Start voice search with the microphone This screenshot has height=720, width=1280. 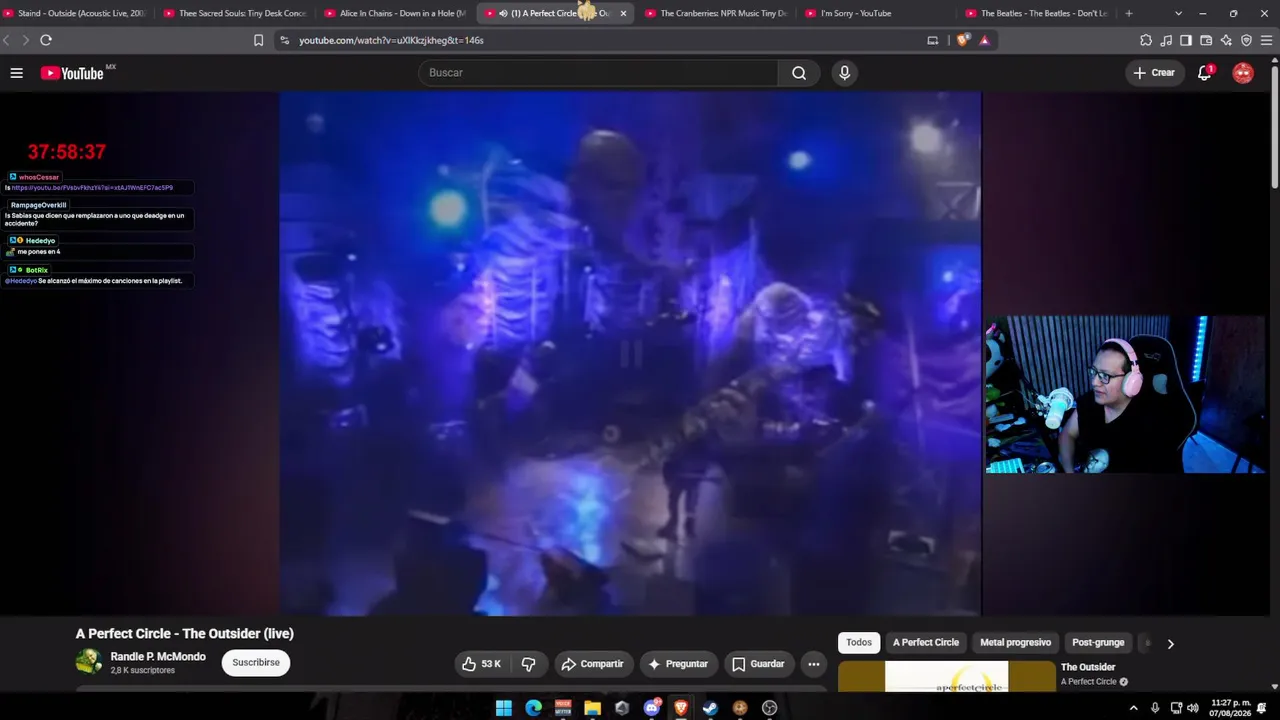845,73
